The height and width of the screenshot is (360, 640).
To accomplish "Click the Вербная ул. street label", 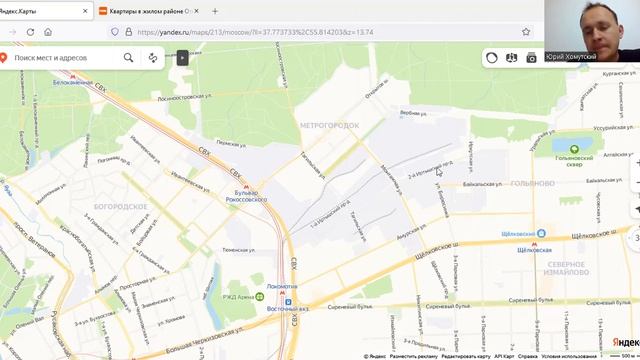I will (413, 113).
